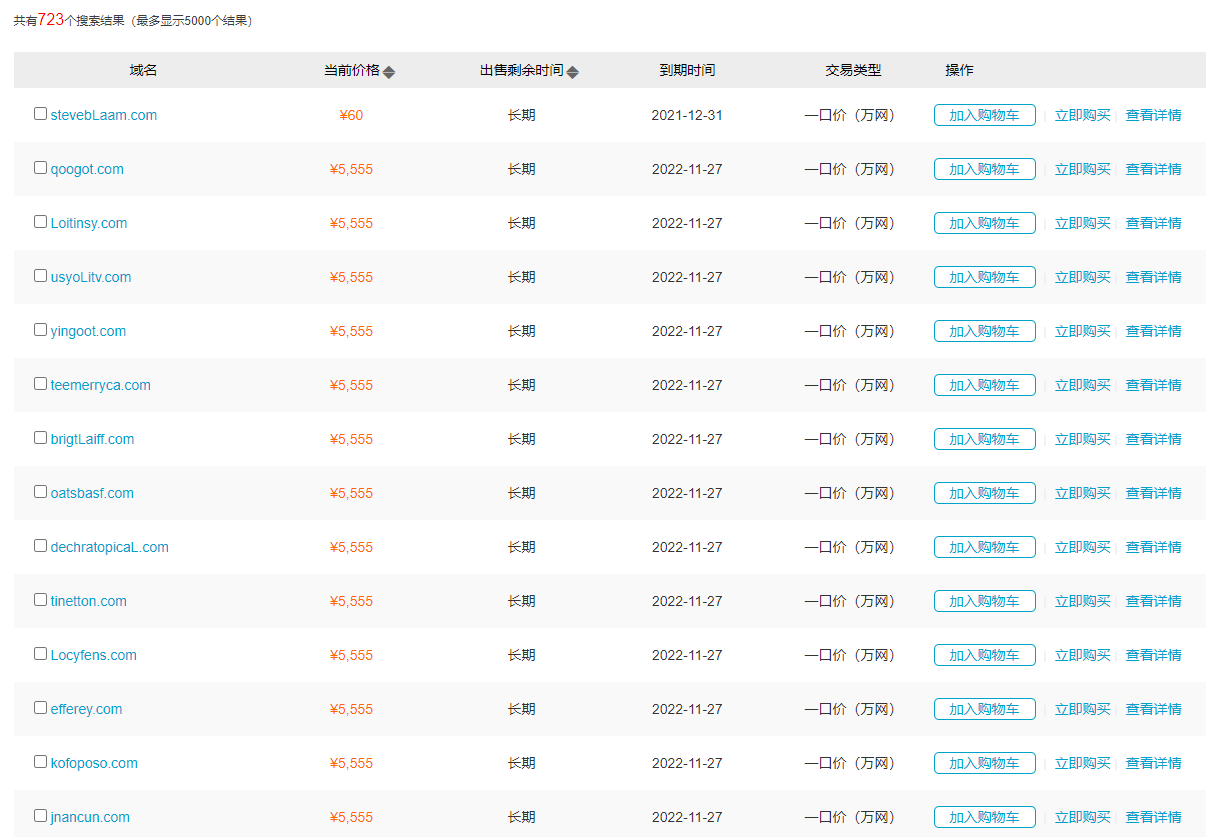Select the jnancun.com checkbox
The width and height of the screenshot is (1206, 837).
pos(41,816)
